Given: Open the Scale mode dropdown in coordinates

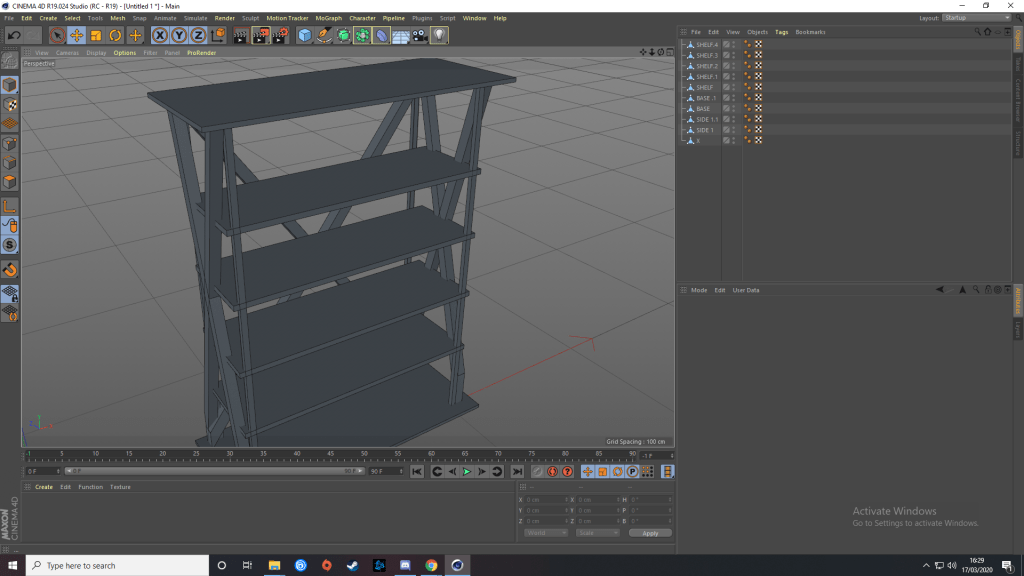Looking at the screenshot, I should pyautogui.click(x=597, y=533).
